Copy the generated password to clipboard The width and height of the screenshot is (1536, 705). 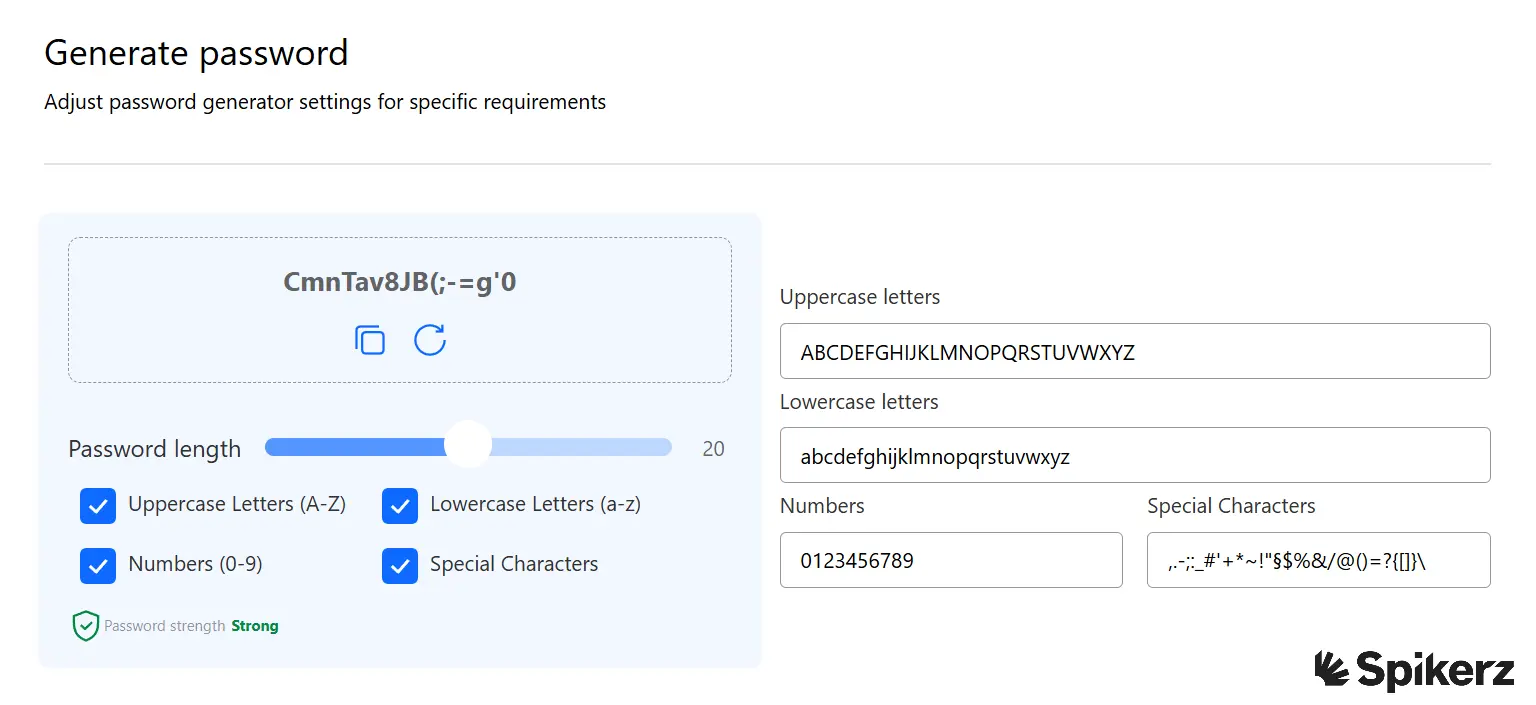pyautogui.click(x=369, y=340)
